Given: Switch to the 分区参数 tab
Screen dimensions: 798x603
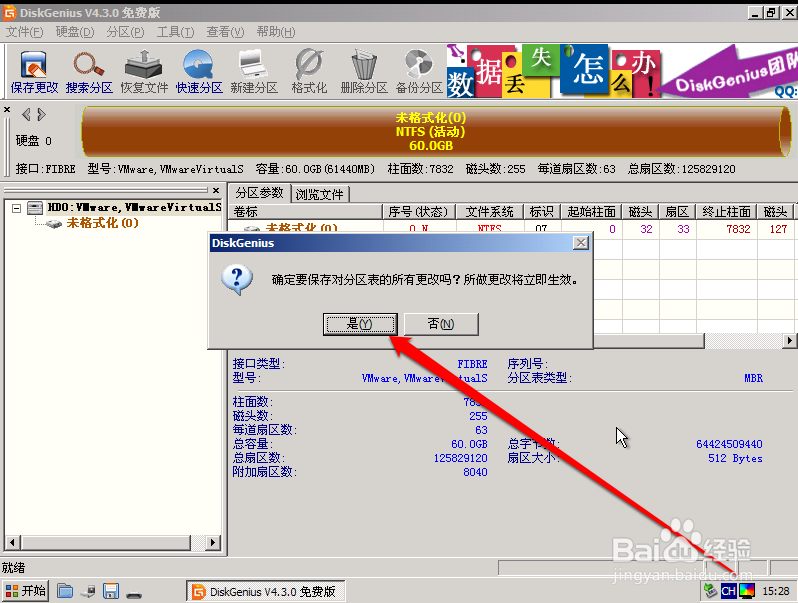Looking at the screenshot, I should pos(260,193).
